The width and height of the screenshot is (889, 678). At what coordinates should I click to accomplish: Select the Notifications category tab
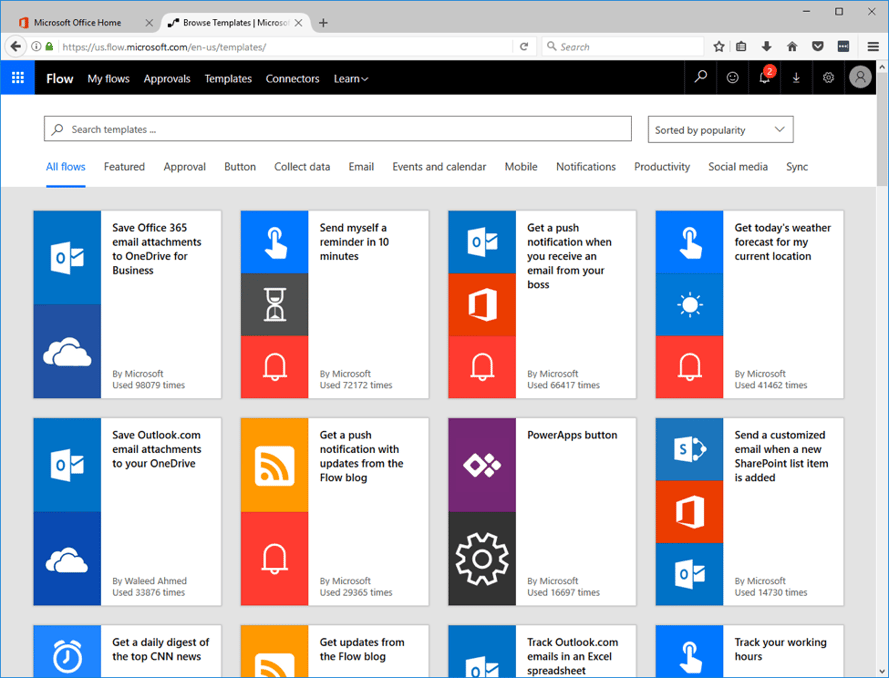click(586, 167)
